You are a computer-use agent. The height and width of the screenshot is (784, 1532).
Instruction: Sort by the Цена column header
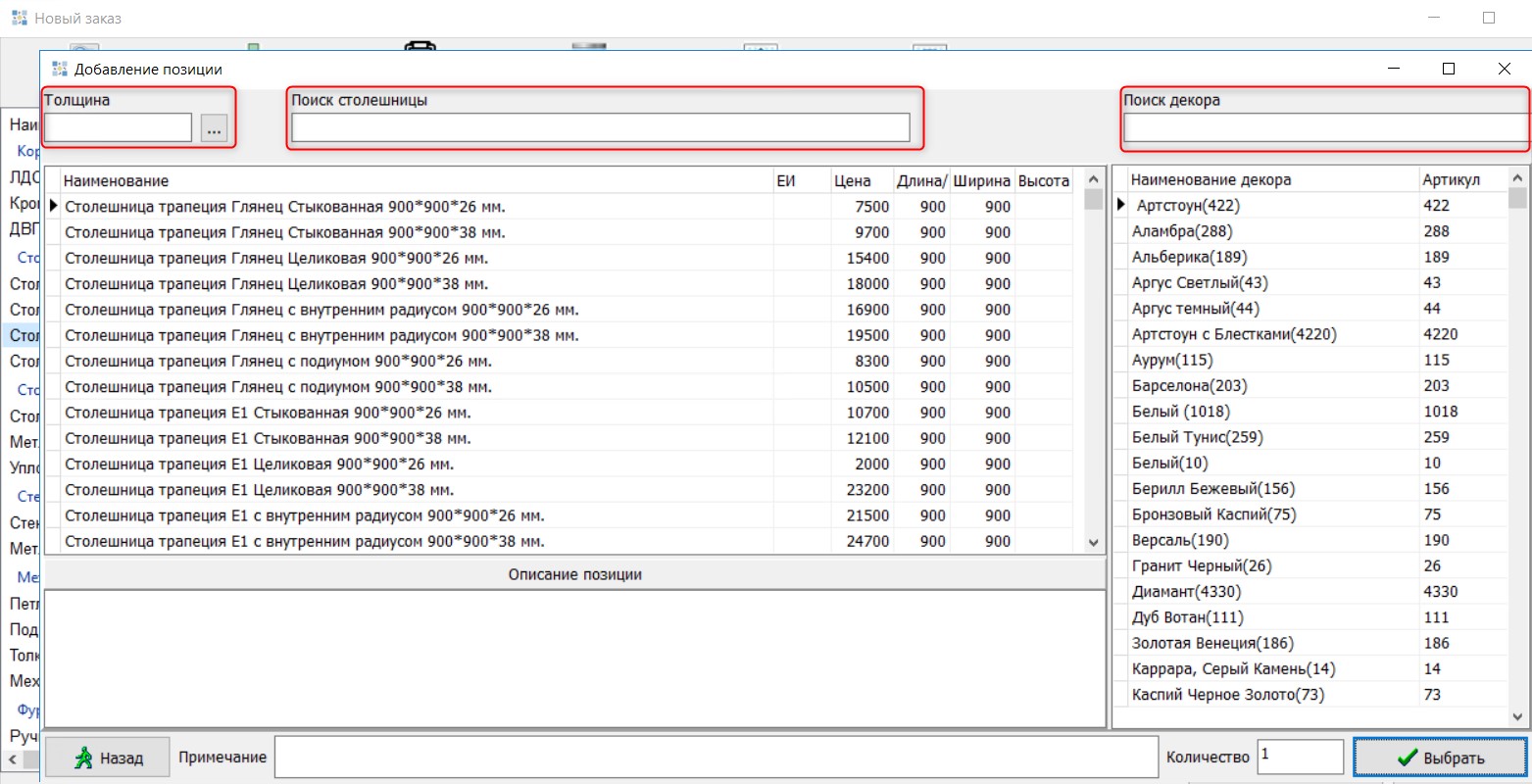point(852,181)
